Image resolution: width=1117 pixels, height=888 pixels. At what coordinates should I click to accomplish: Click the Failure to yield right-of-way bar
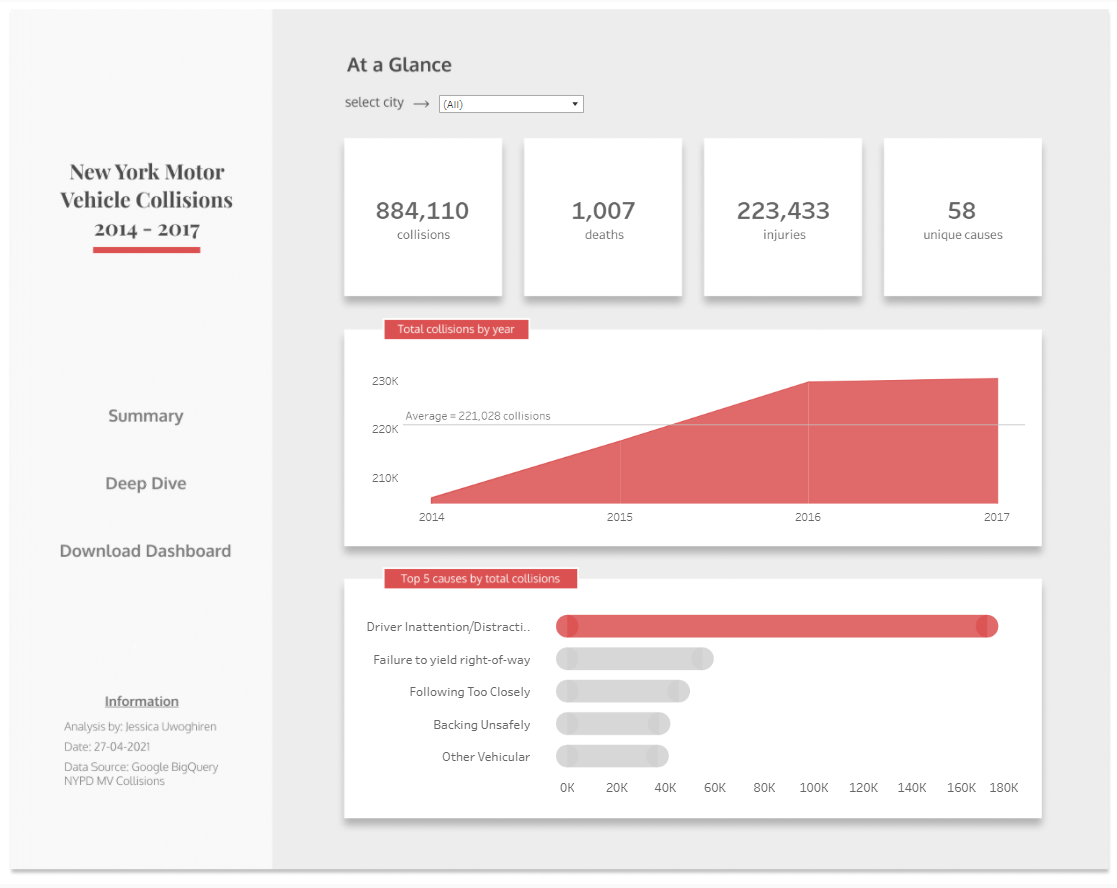pyautogui.click(x=635, y=659)
